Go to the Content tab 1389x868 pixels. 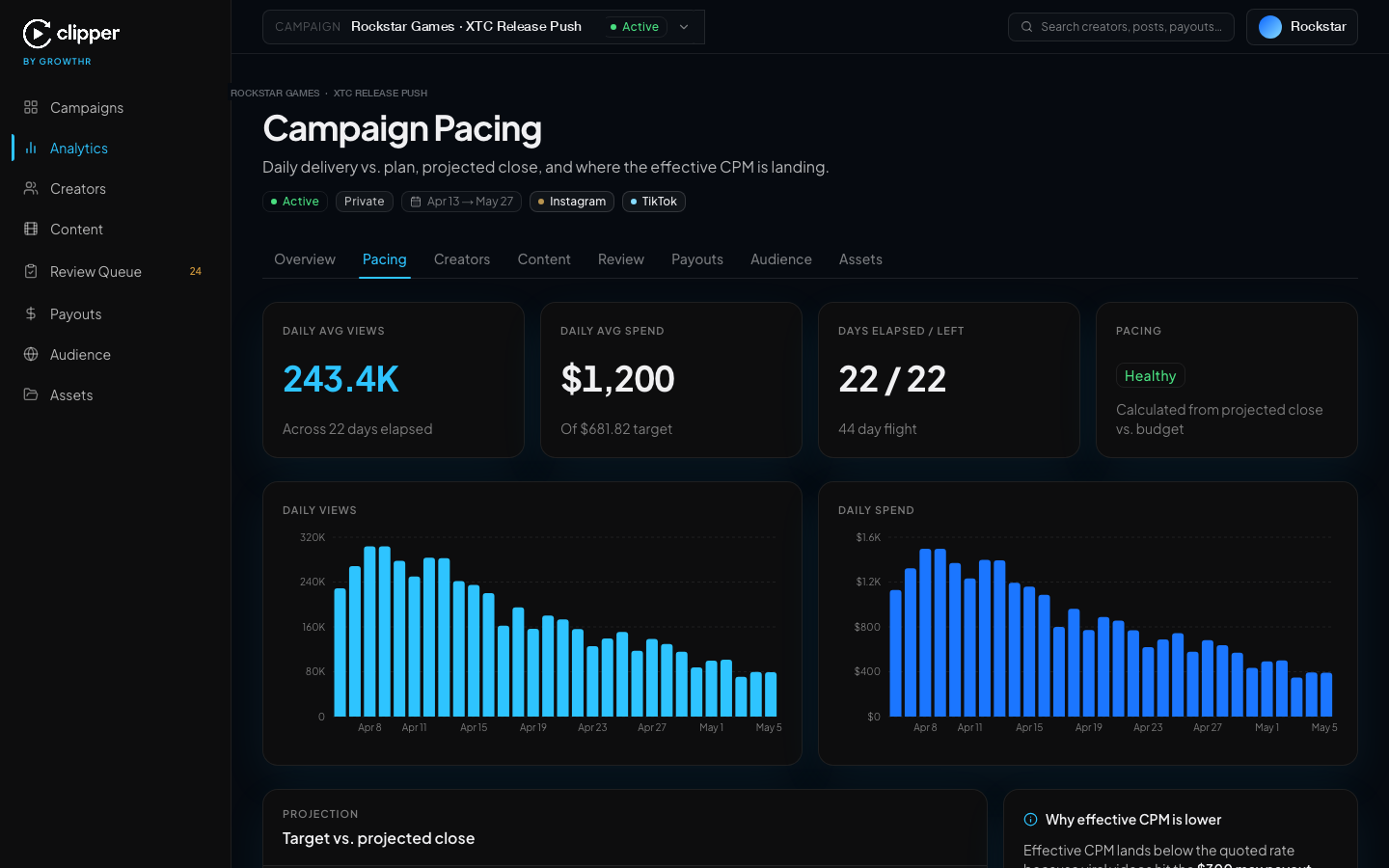pyautogui.click(x=544, y=259)
